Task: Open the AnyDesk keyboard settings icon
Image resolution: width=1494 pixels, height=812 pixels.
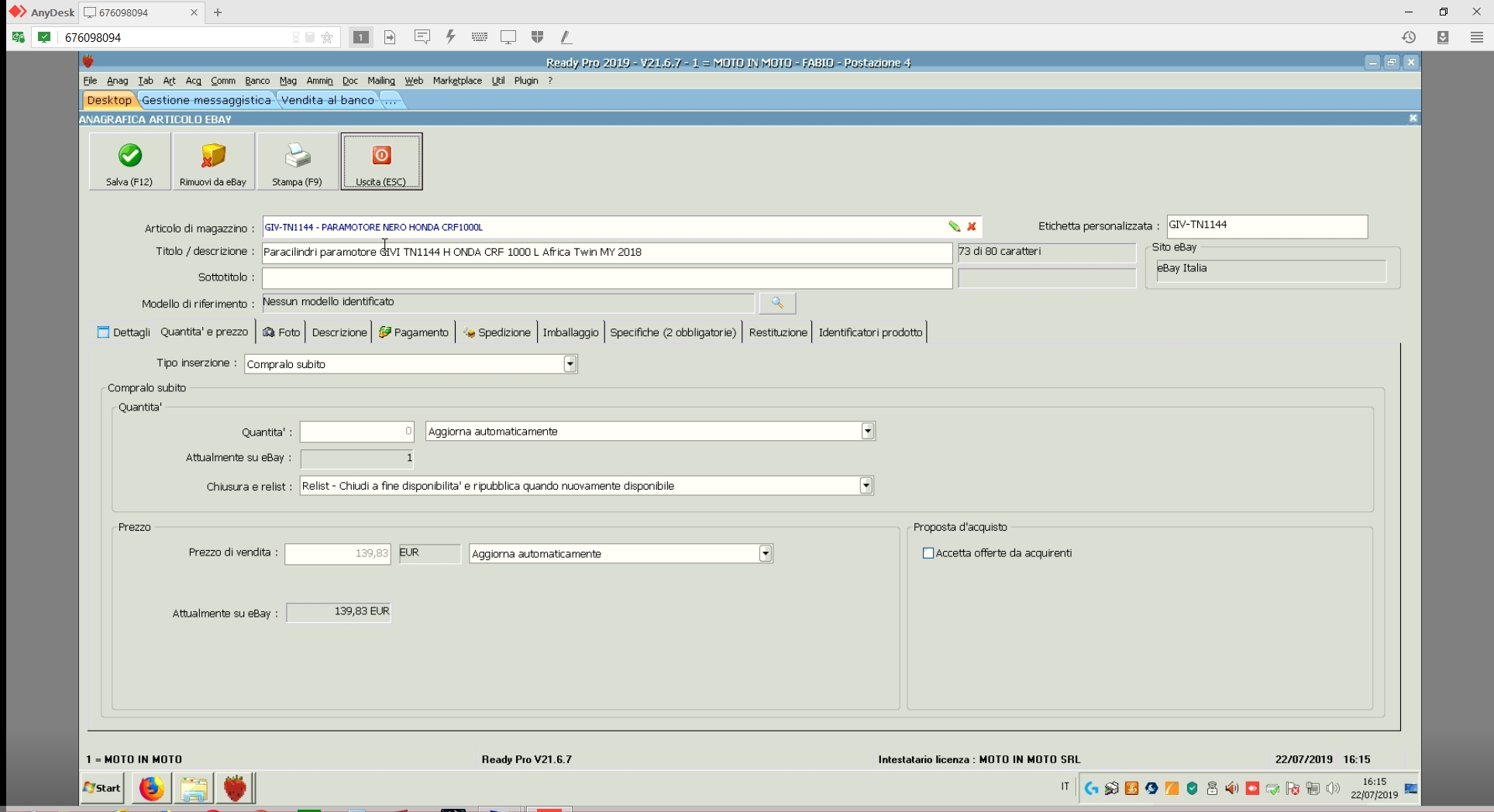Action: (x=480, y=37)
